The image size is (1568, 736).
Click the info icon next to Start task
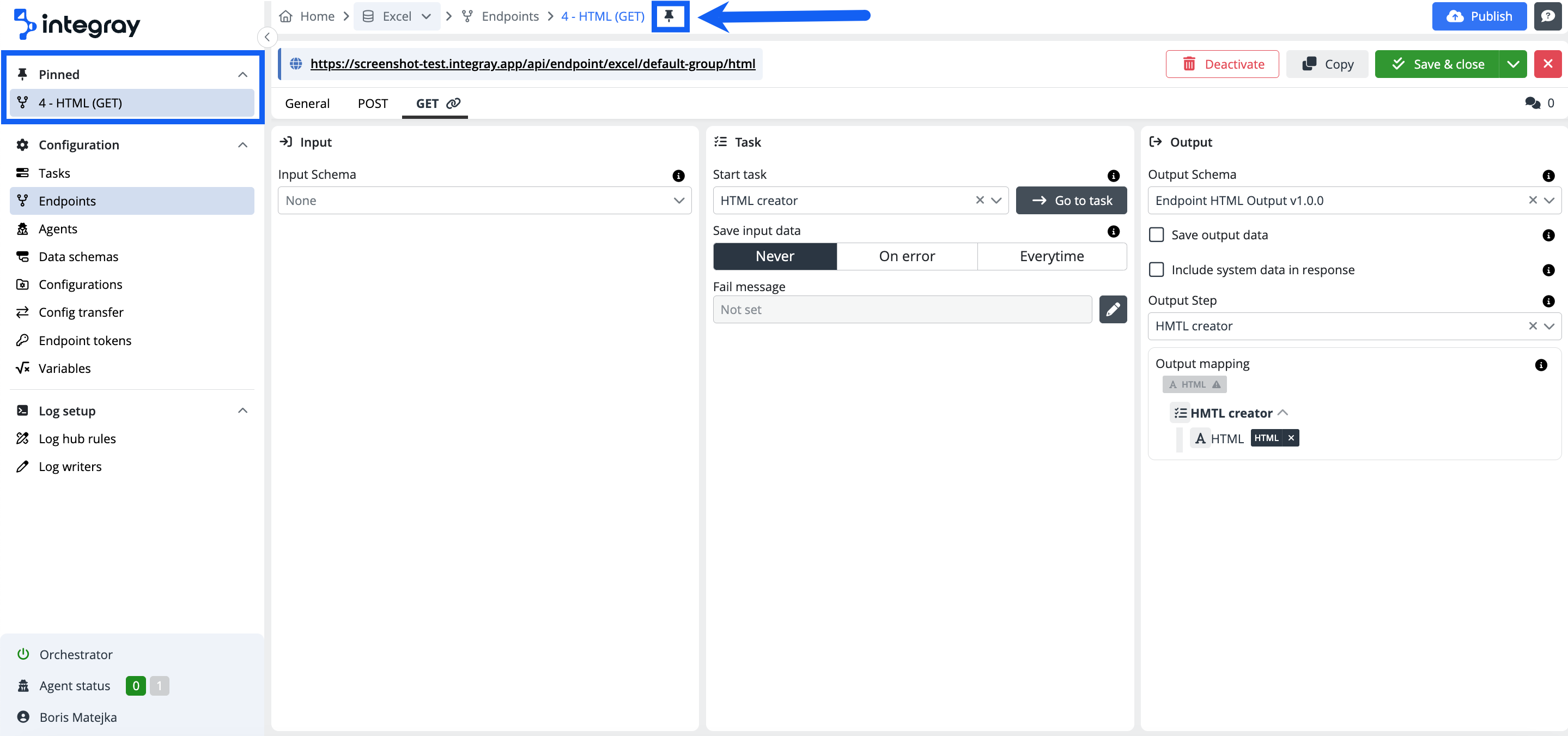(x=1113, y=176)
